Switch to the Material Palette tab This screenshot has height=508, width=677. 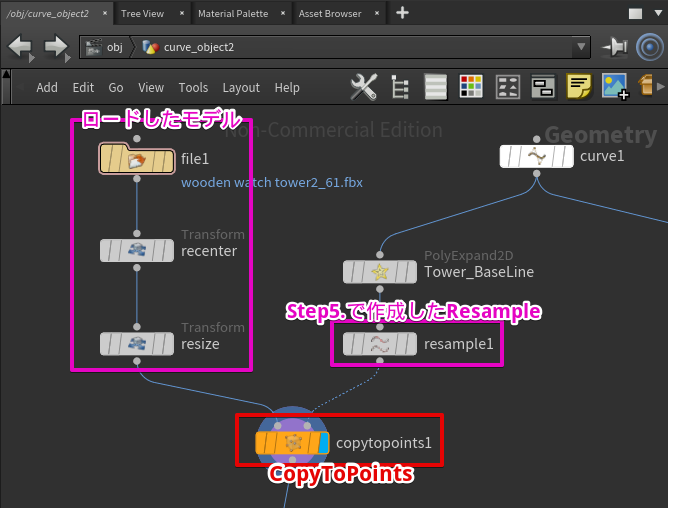[x=233, y=13]
